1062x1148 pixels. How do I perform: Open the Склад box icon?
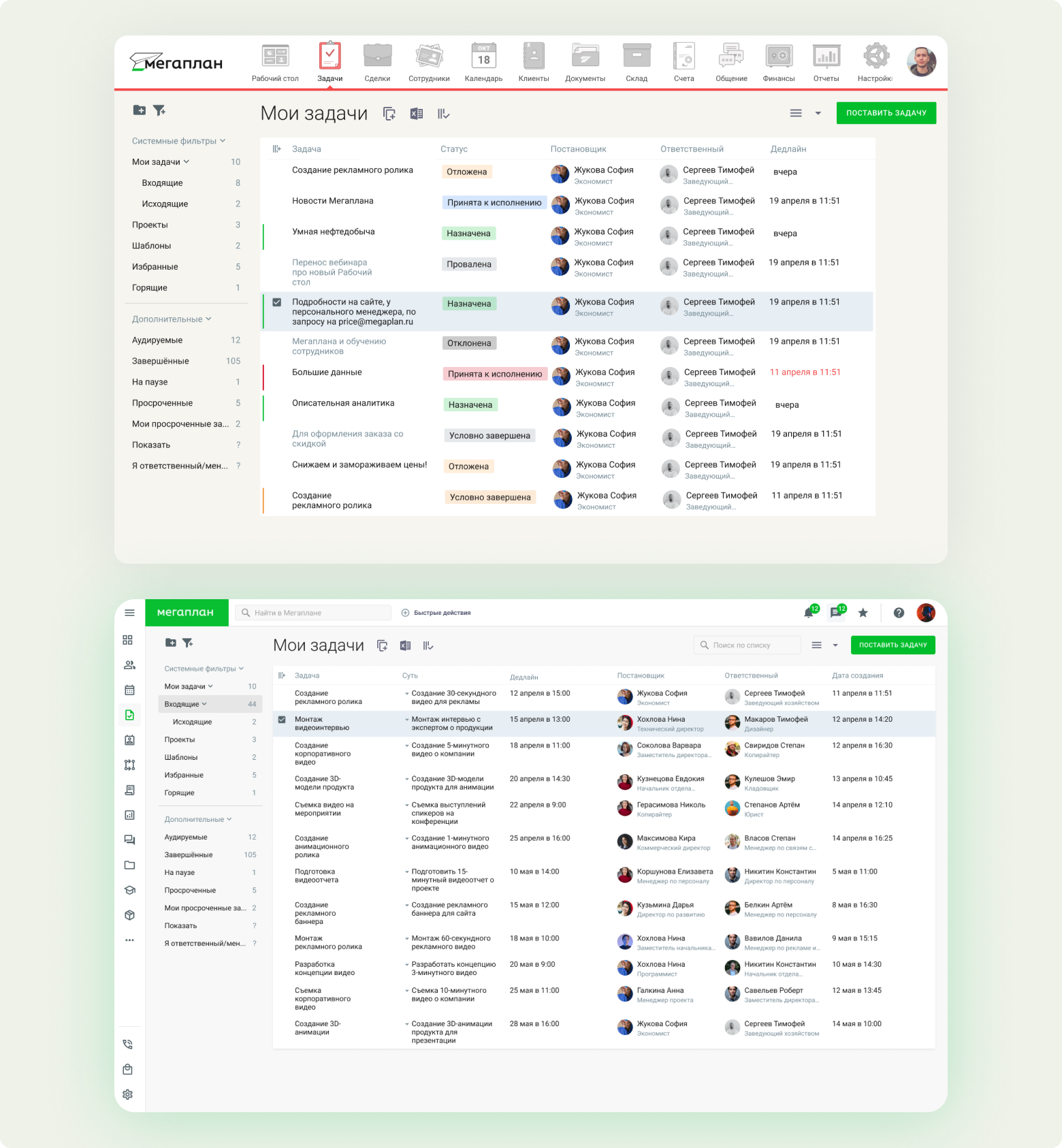(637, 57)
